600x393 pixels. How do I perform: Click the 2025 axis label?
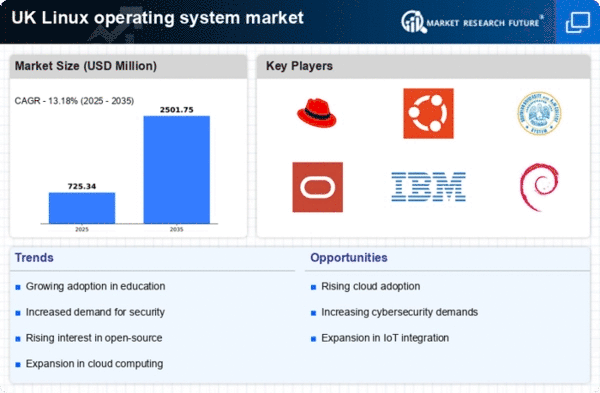coord(82,229)
